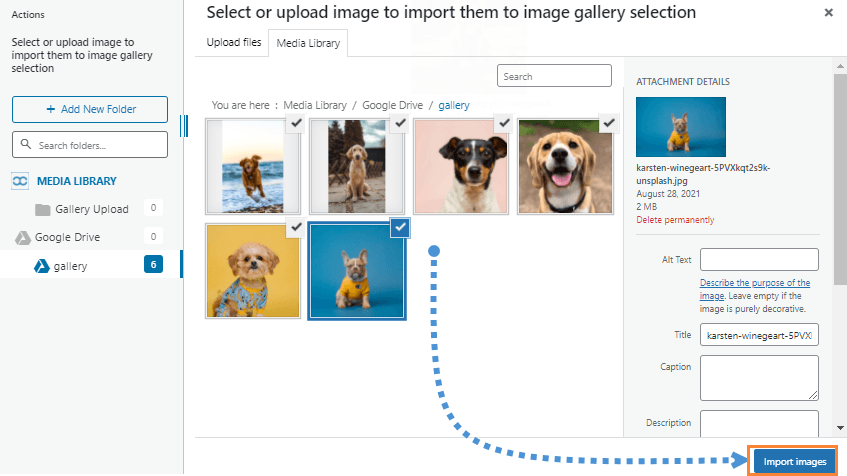
Task: Select the fluffy dog on yellow thumbnail
Action: pyautogui.click(x=254, y=272)
